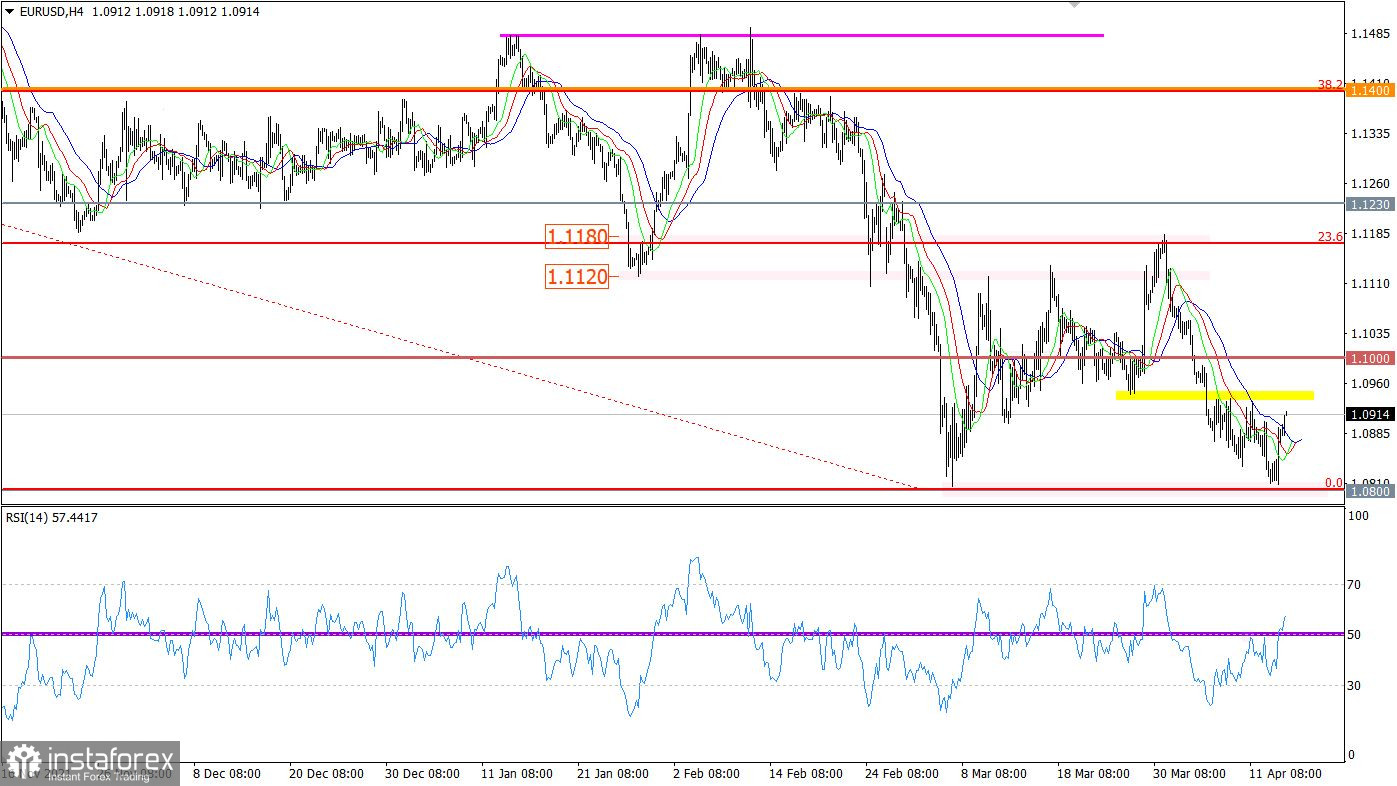Click the 24 Feb 08:00 date label
1397x786 pixels.
coord(901,774)
